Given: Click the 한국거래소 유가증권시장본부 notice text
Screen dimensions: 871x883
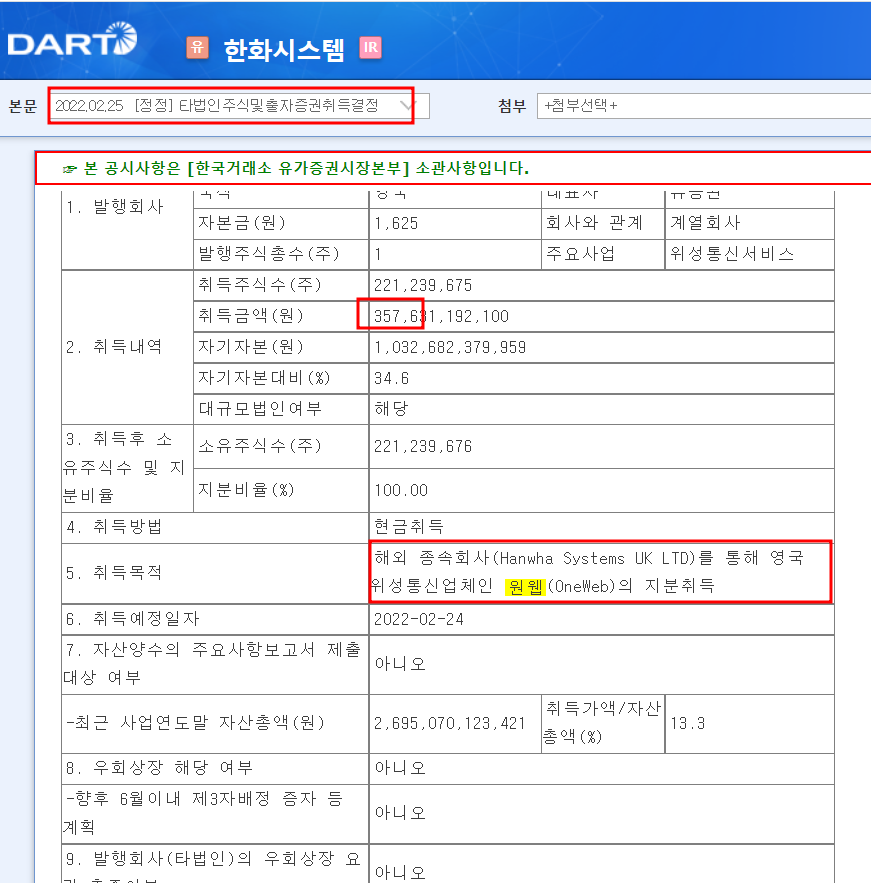Looking at the screenshot, I should coord(296,168).
